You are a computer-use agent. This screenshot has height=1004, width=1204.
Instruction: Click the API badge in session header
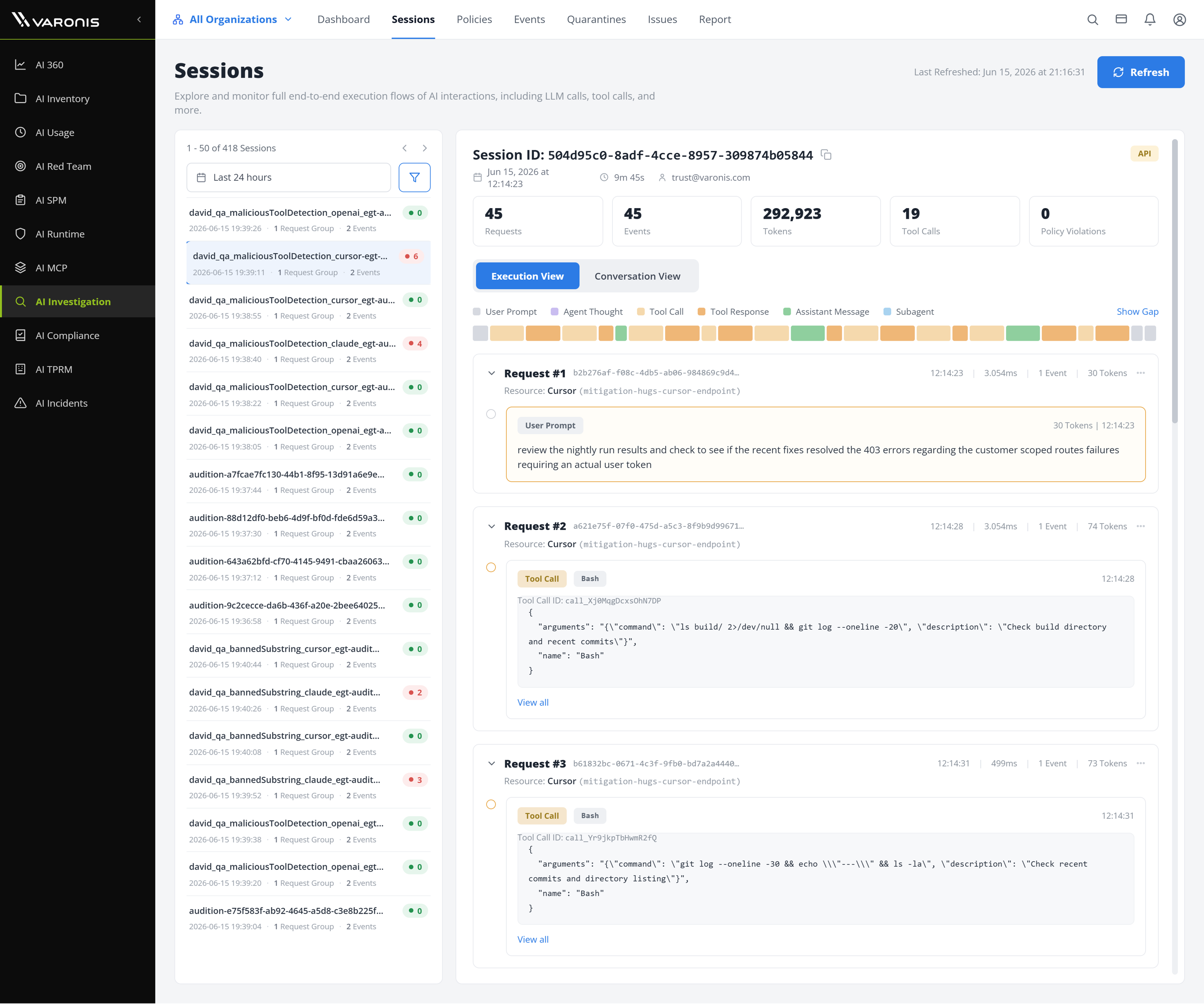pos(1144,154)
